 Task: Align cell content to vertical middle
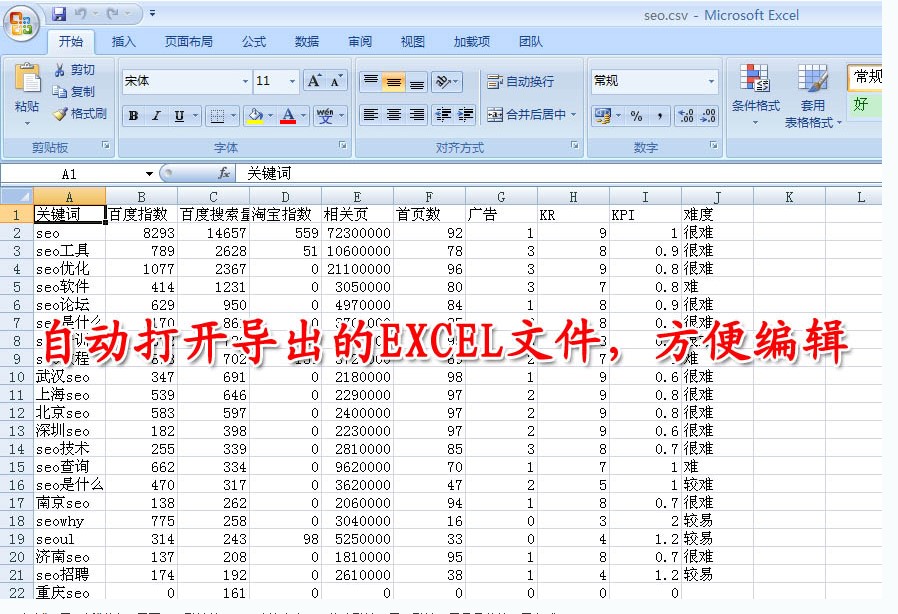coord(393,81)
